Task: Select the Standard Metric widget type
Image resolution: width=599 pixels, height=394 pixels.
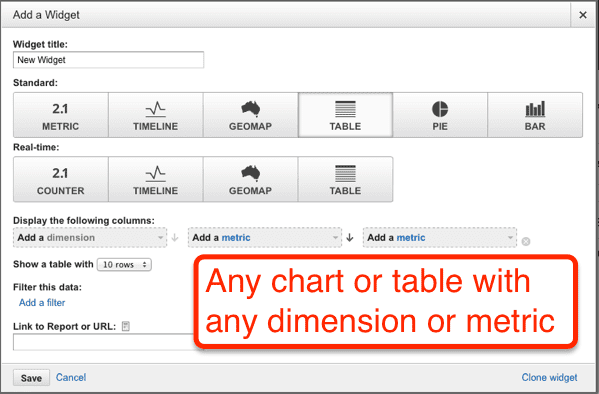Action: coord(61,115)
